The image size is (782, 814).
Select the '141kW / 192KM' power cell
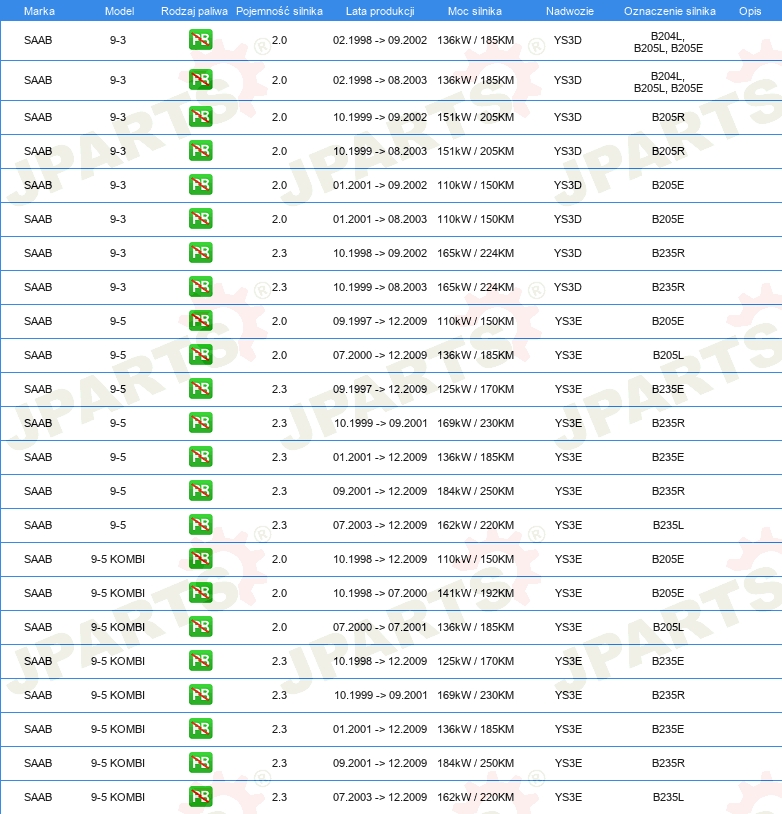coord(476,593)
